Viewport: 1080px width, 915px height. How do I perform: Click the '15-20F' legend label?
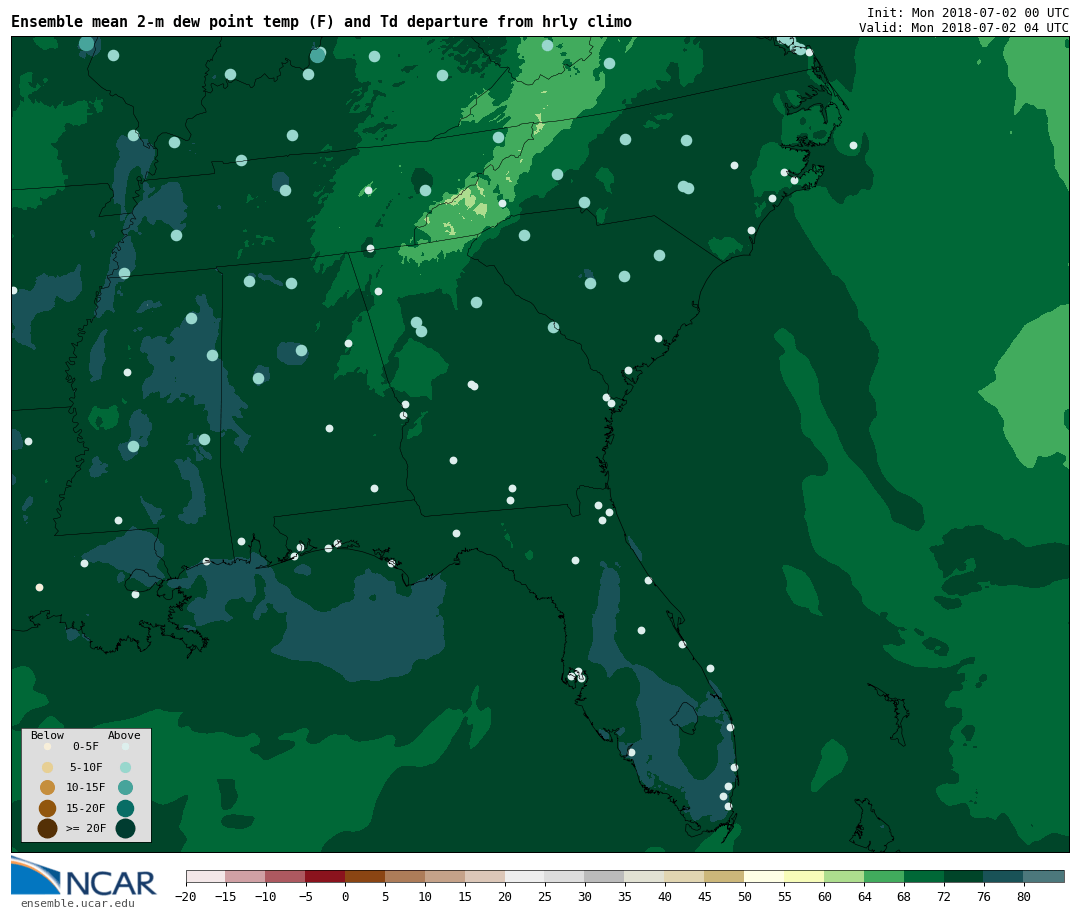tap(86, 808)
